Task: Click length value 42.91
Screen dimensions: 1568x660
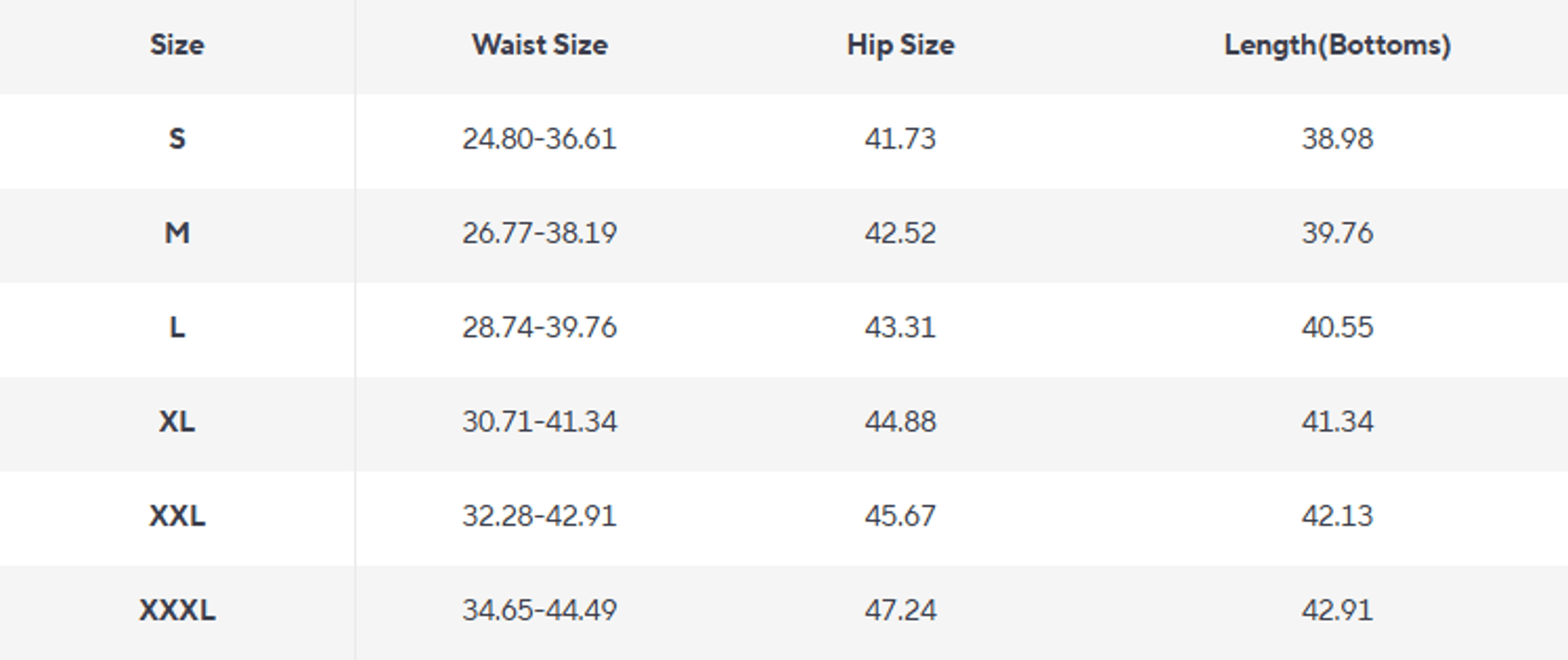Action: [x=1337, y=610]
